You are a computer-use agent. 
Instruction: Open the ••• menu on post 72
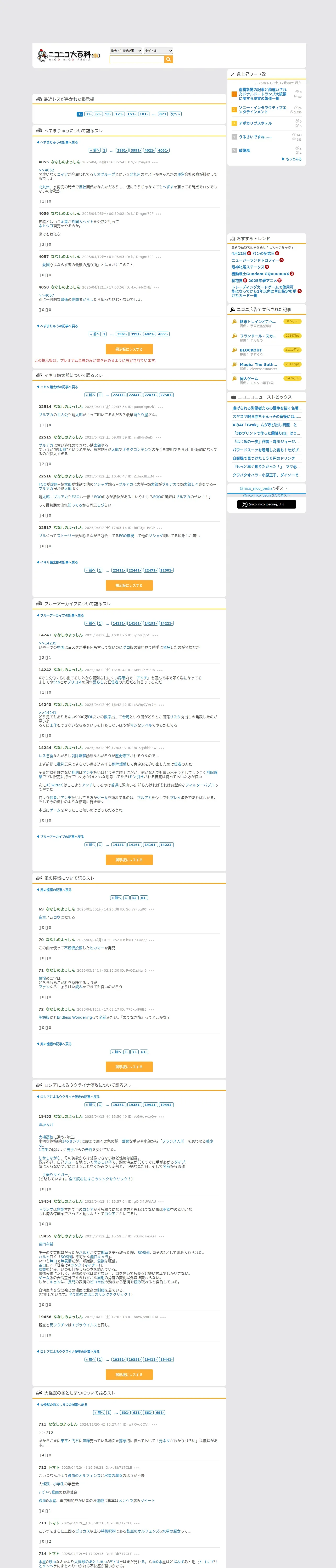(x=151, y=1009)
